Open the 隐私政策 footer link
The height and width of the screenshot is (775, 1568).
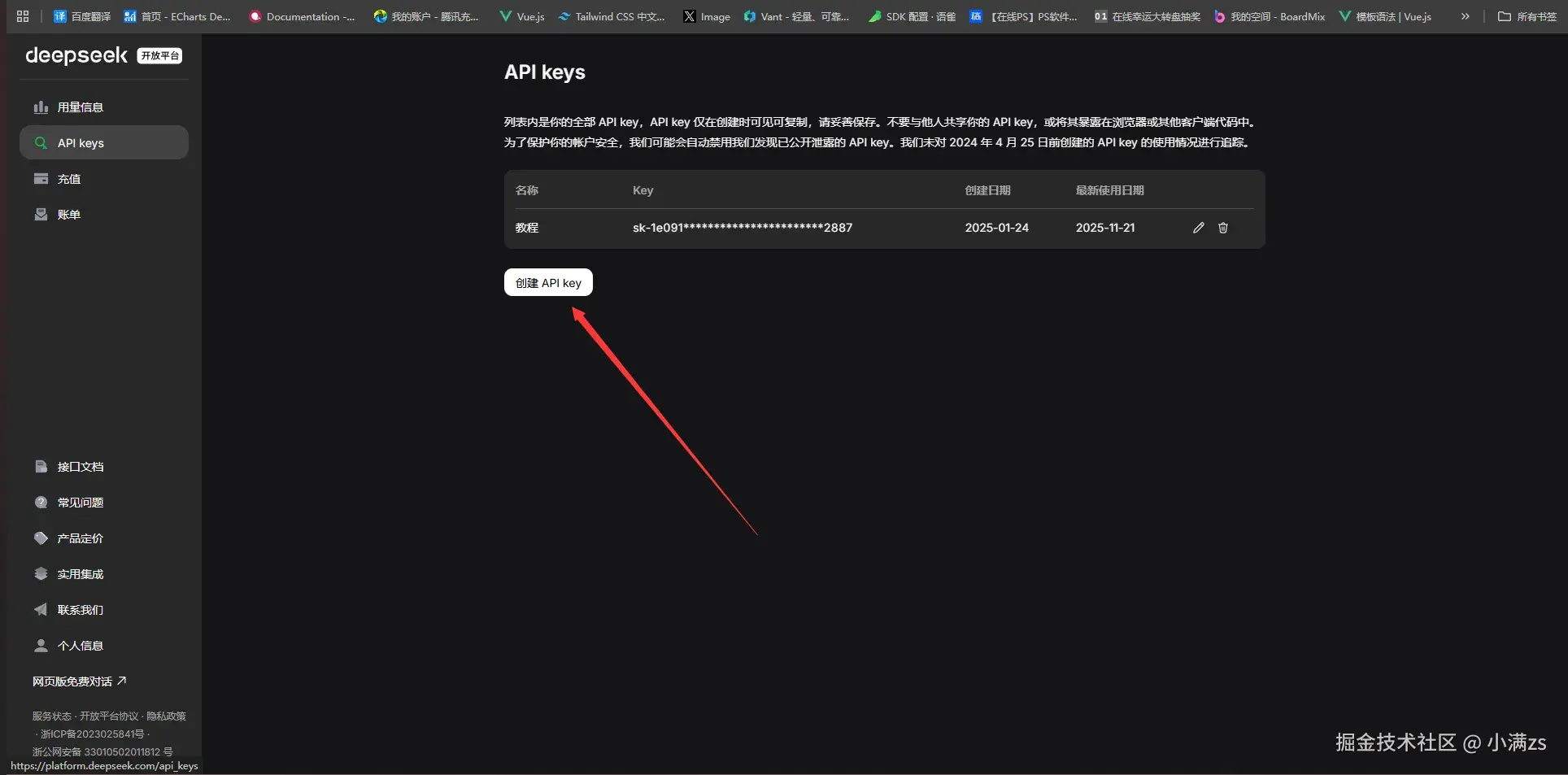point(166,716)
